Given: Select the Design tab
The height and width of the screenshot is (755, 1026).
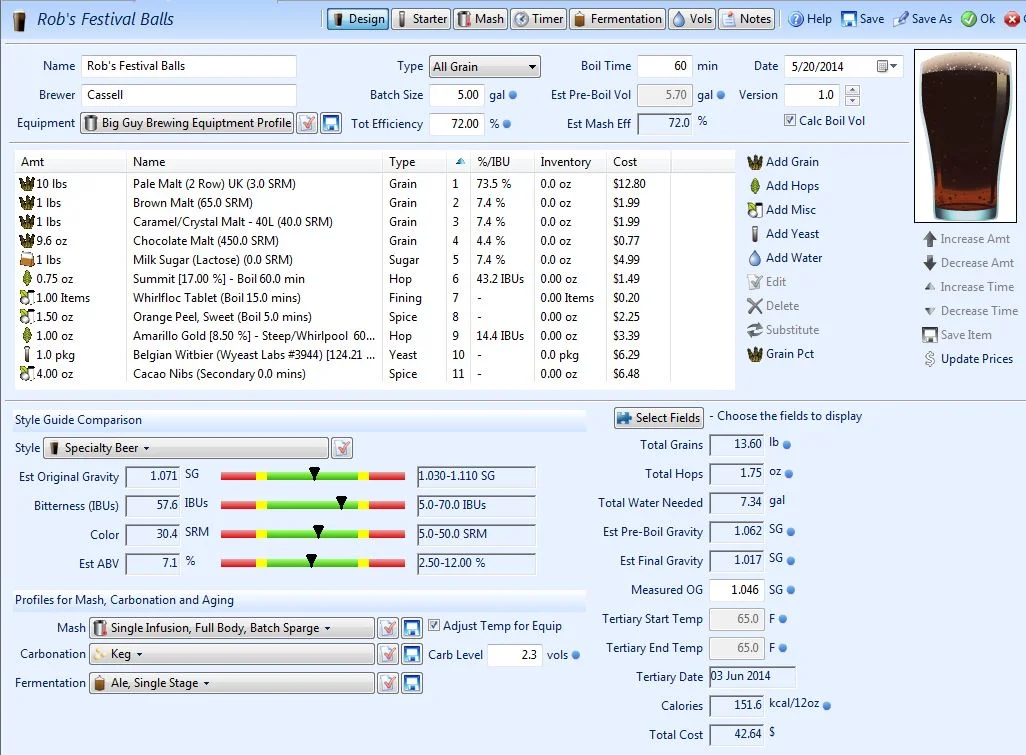Looking at the screenshot, I should point(358,19).
